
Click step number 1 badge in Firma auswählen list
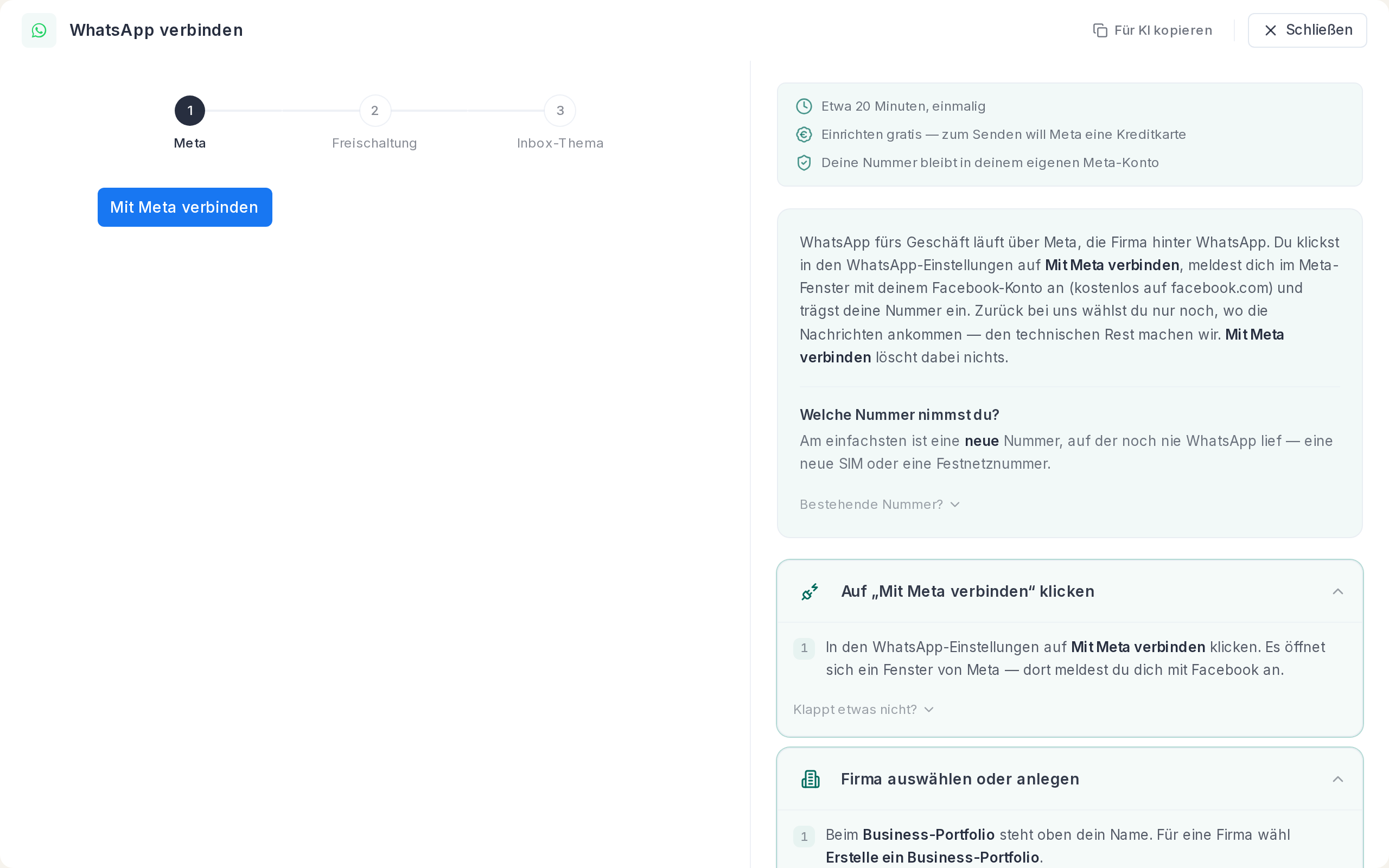click(x=804, y=837)
